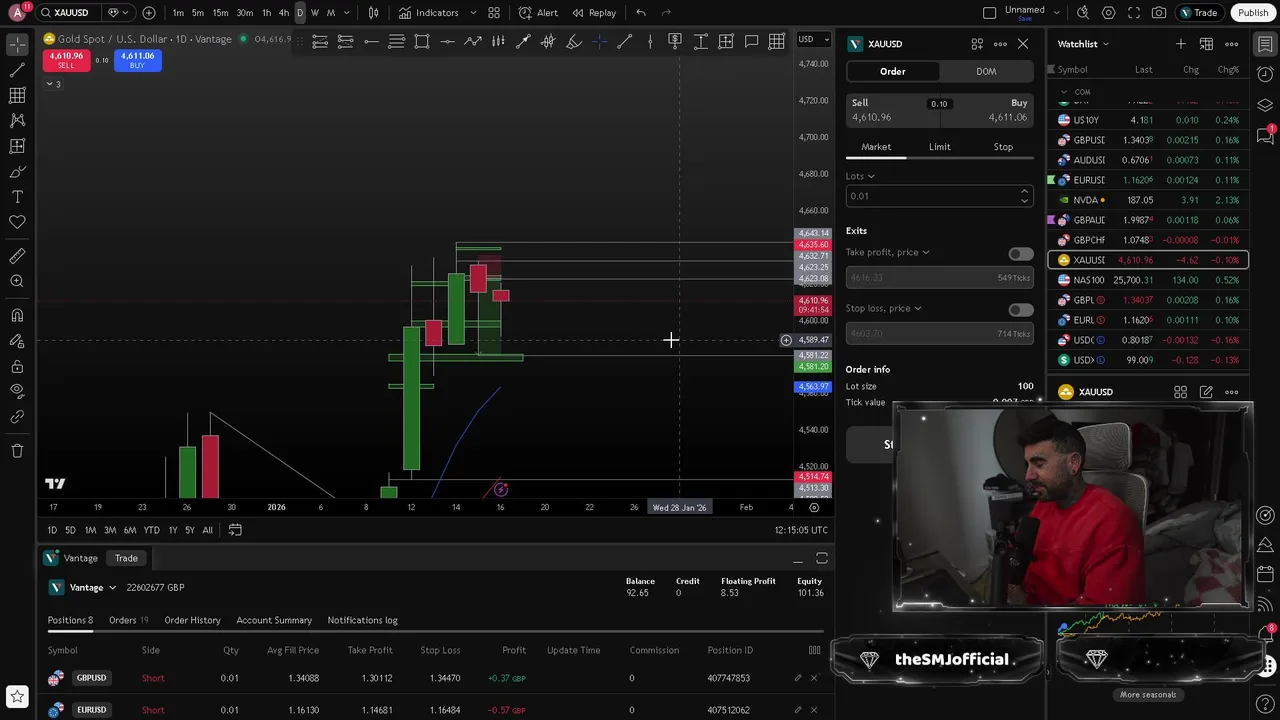
Task: Click the compare or add symbol plus icon
Action: 149,13
